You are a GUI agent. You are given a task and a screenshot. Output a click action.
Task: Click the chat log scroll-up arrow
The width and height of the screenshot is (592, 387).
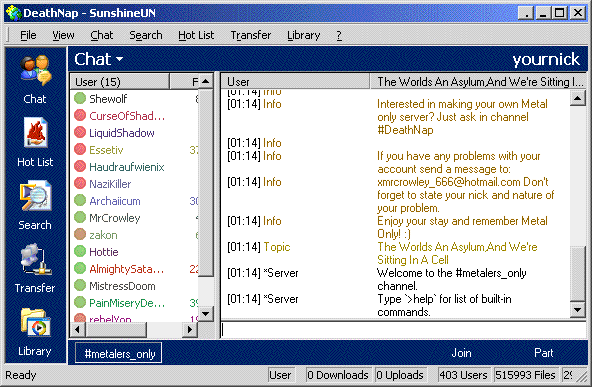(x=578, y=99)
